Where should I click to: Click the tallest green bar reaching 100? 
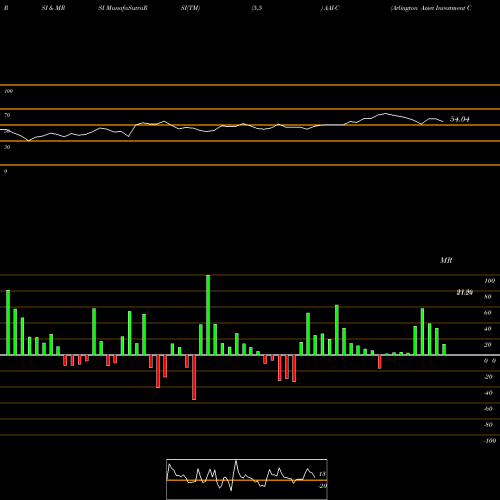coord(208,315)
